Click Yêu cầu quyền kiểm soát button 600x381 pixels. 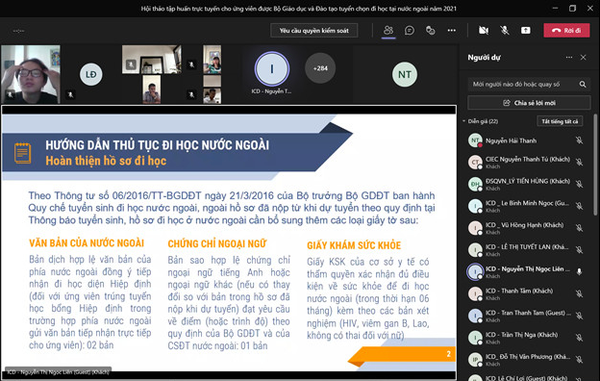tap(314, 30)
